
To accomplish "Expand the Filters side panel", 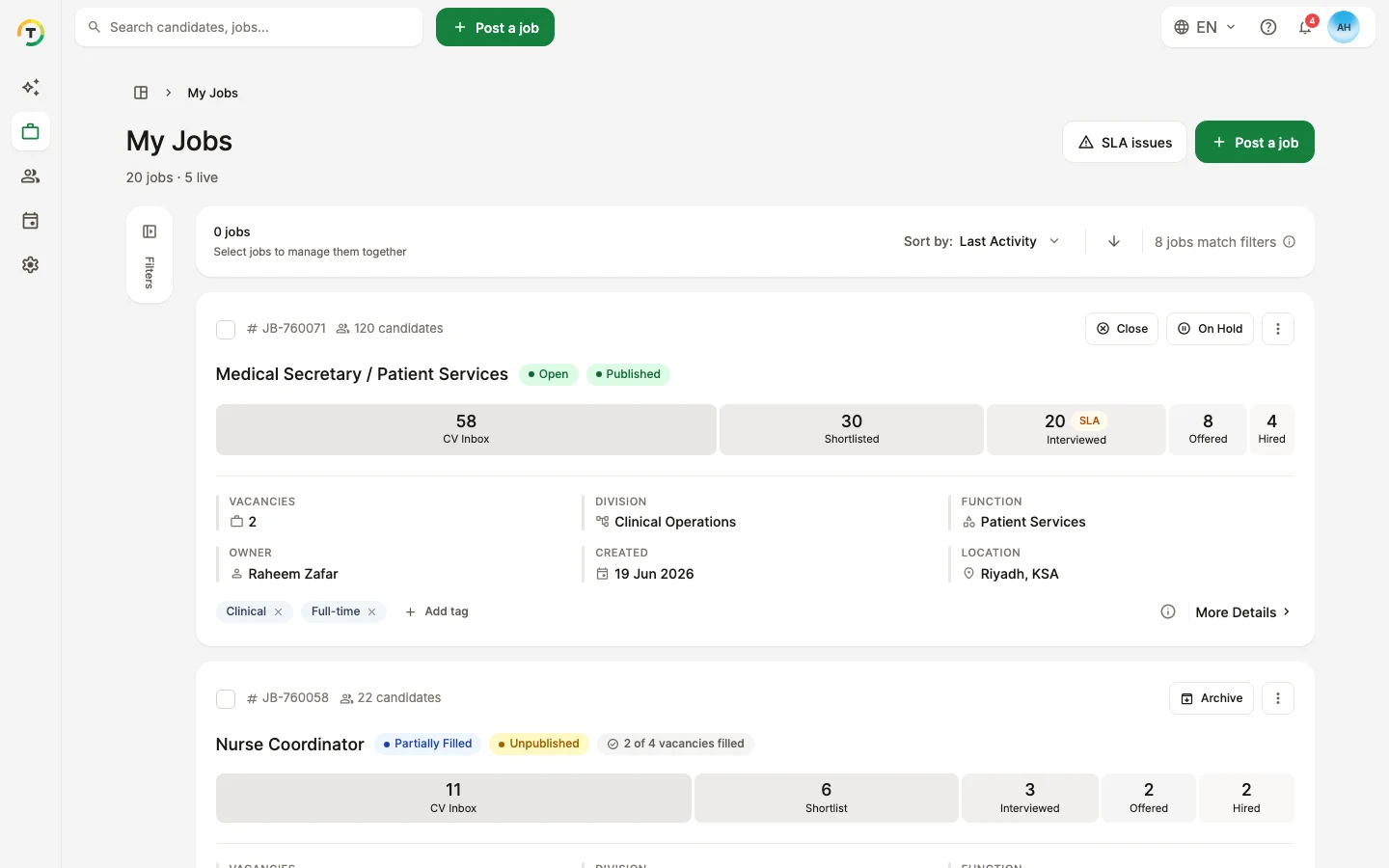I will [150, 256].
